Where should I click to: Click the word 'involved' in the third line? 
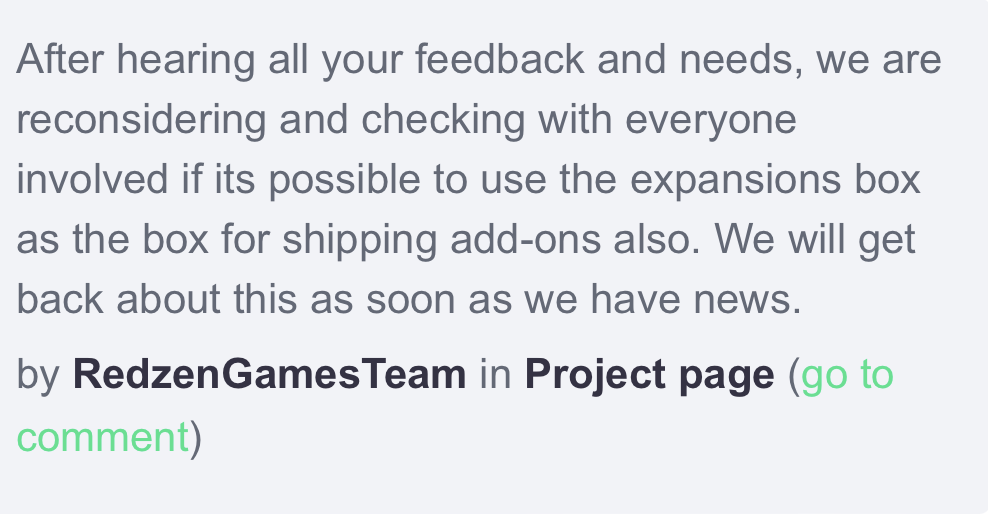pyautogui.click(x=92, y=179)
